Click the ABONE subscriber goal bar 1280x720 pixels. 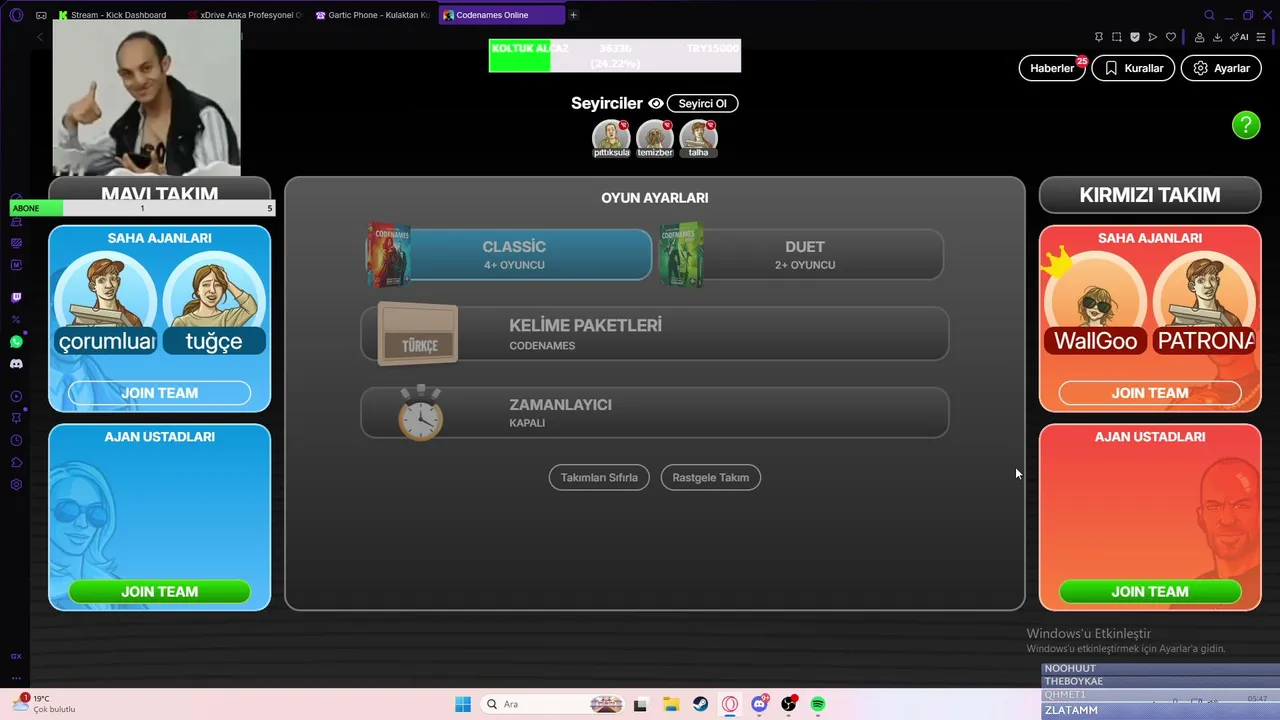pyautogui.click(x=142, y=208)
